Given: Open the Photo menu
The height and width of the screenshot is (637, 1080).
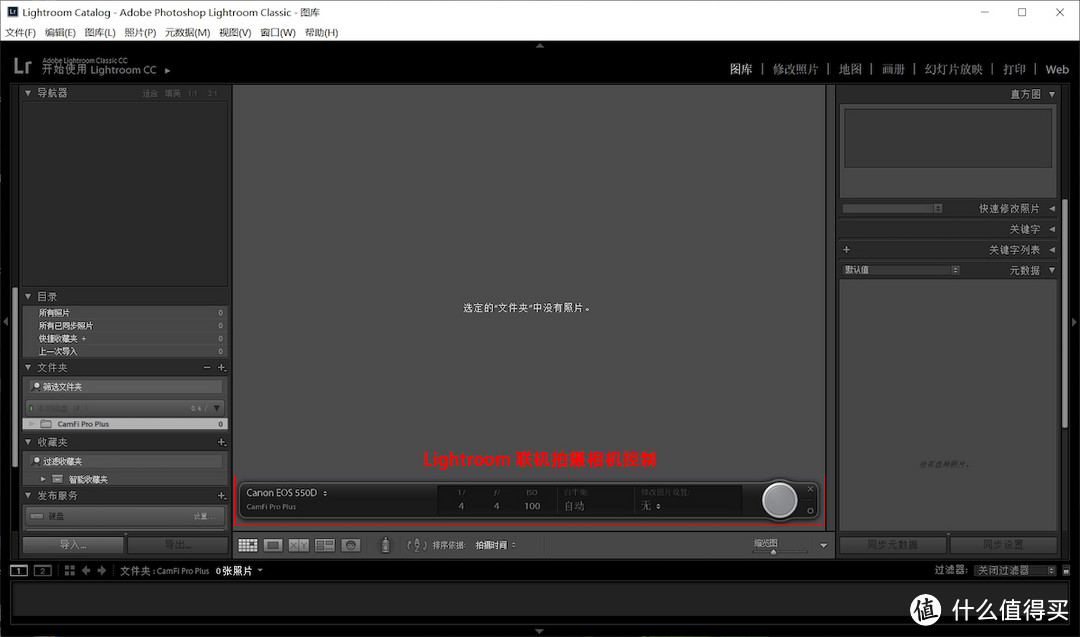Looking at the screenshot, I should point(140,32).
